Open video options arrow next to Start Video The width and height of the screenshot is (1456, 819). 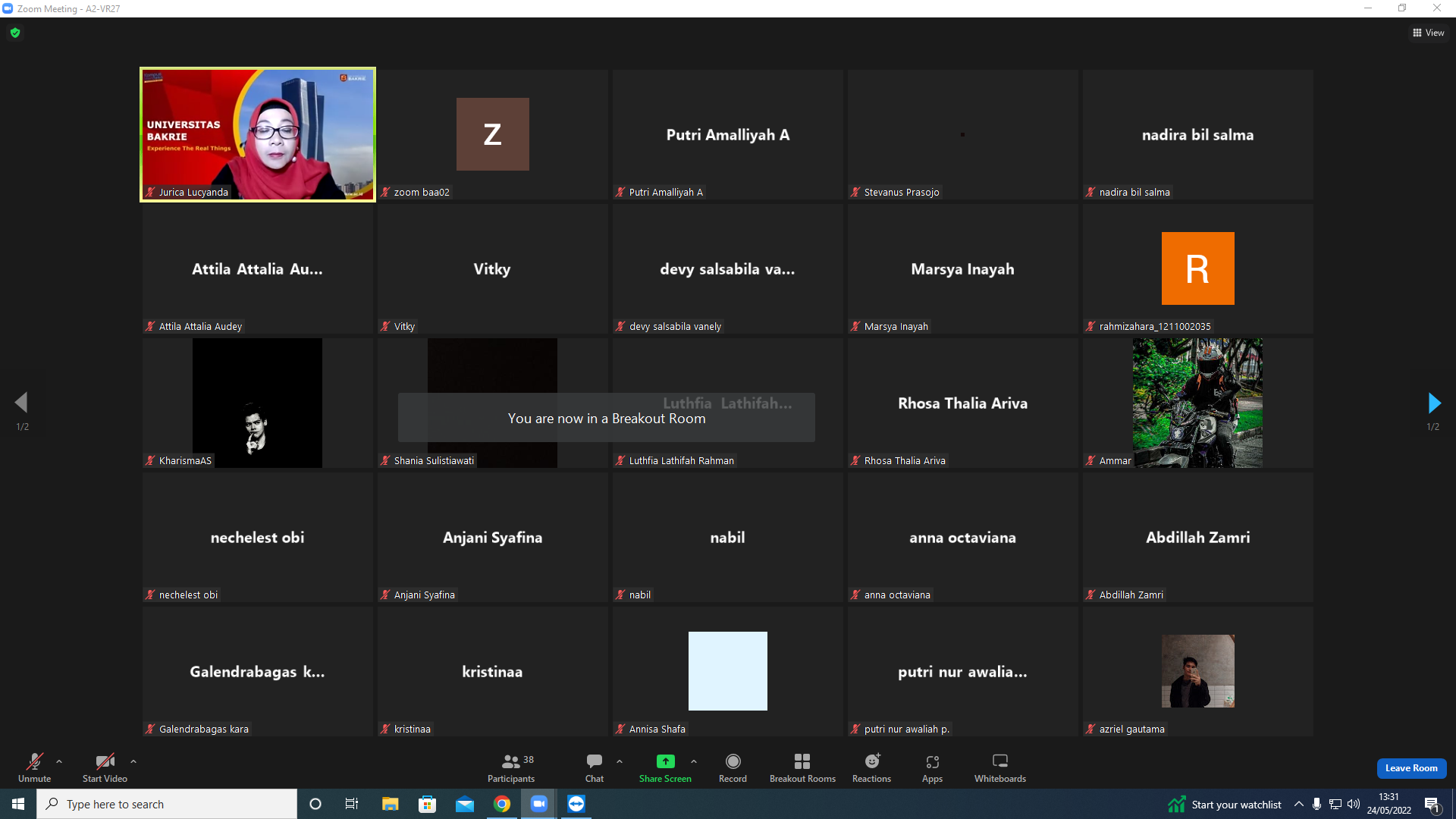[133, 761]
